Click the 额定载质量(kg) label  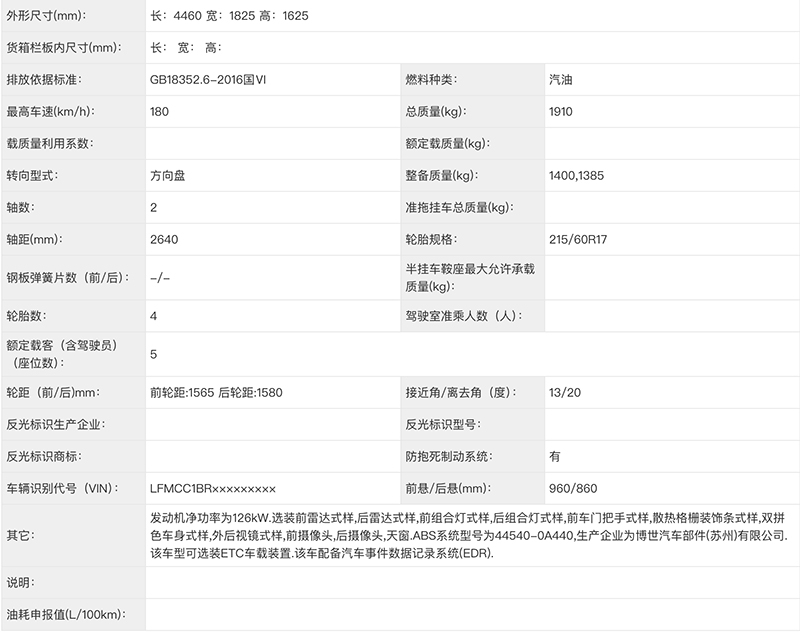(448, 144)
